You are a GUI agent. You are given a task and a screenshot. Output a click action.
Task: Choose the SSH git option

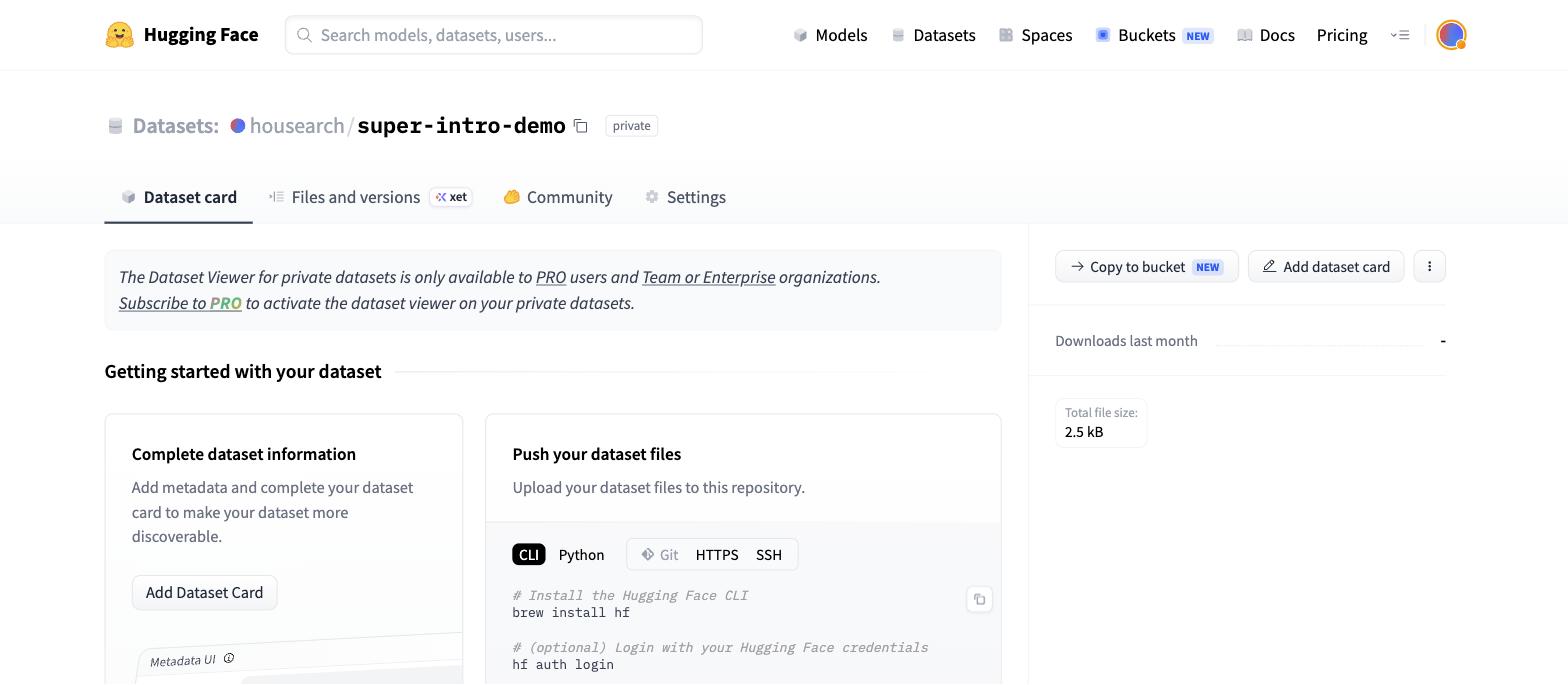tap(769, 555)
